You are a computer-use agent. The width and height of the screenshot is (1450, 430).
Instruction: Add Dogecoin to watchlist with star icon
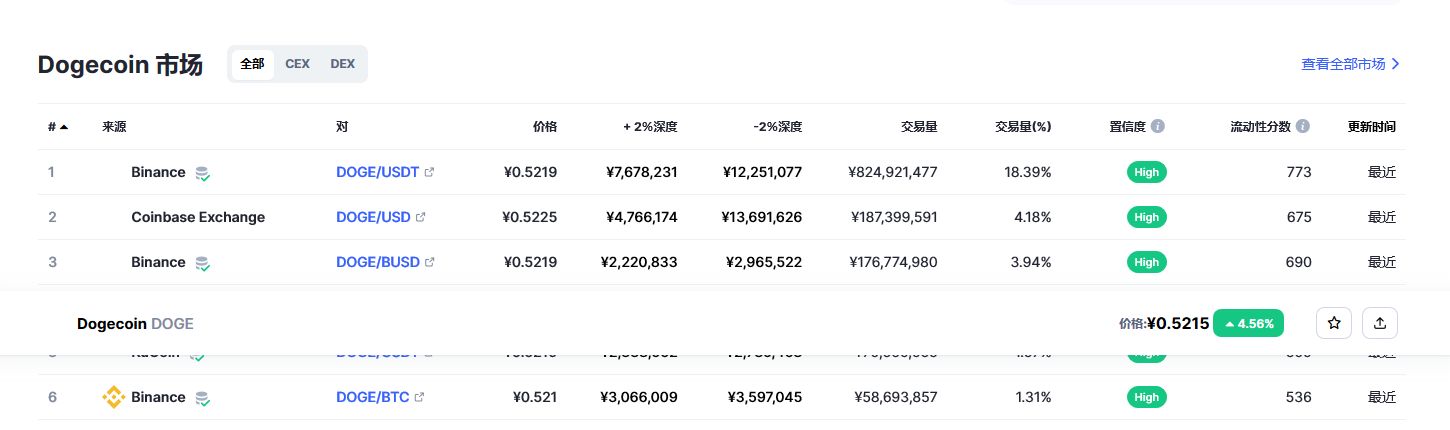coord(1333,323)
